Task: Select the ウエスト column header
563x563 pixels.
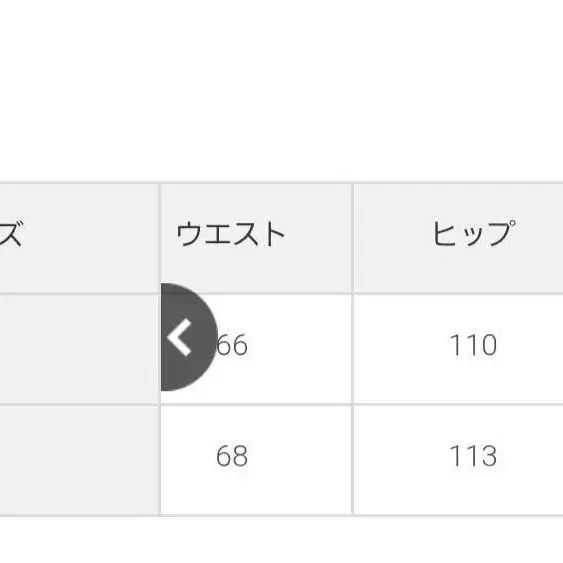Action: click(x=256, y=238)
